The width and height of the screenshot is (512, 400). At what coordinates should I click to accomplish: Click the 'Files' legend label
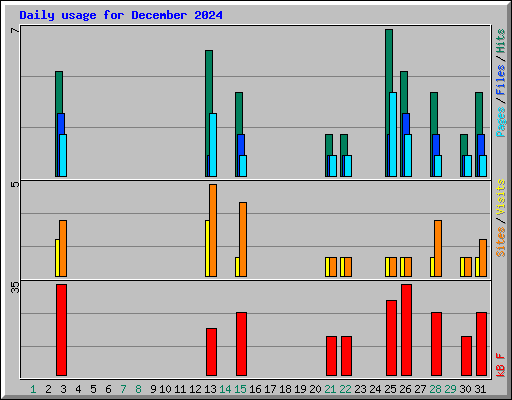[x=500, y=80]
